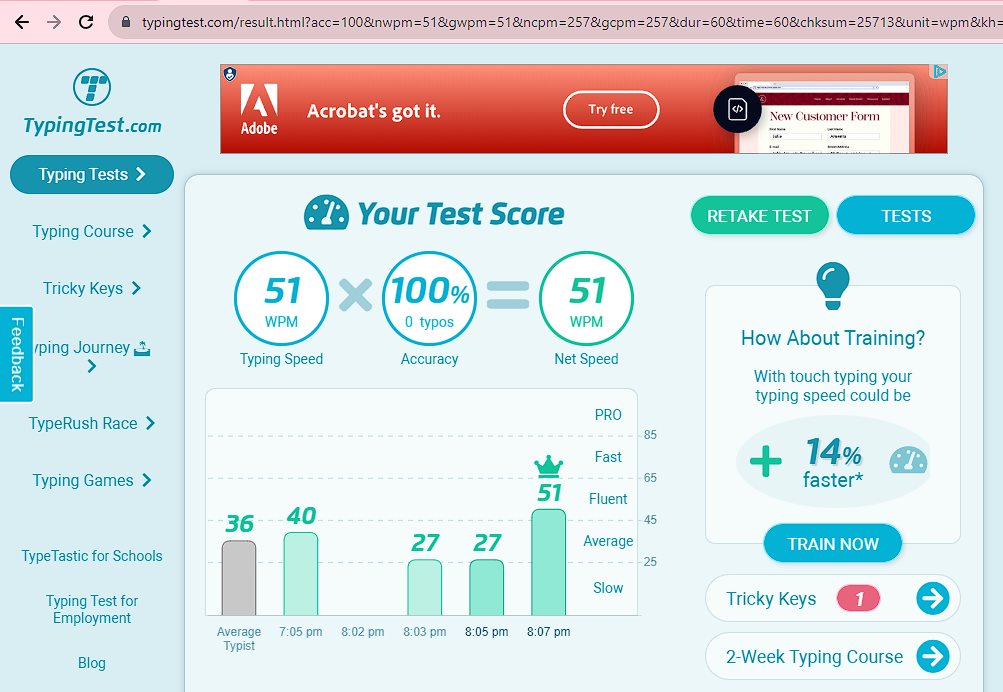The image size is (1003, 692).
Task: Select the 8:05 pm result bar
Action: tap(487, 588)
